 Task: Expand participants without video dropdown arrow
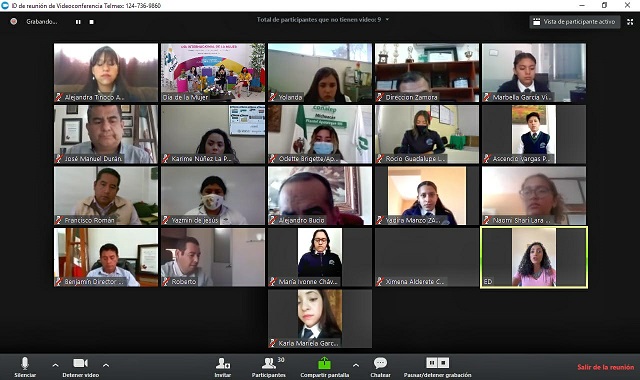click(387, 19)
